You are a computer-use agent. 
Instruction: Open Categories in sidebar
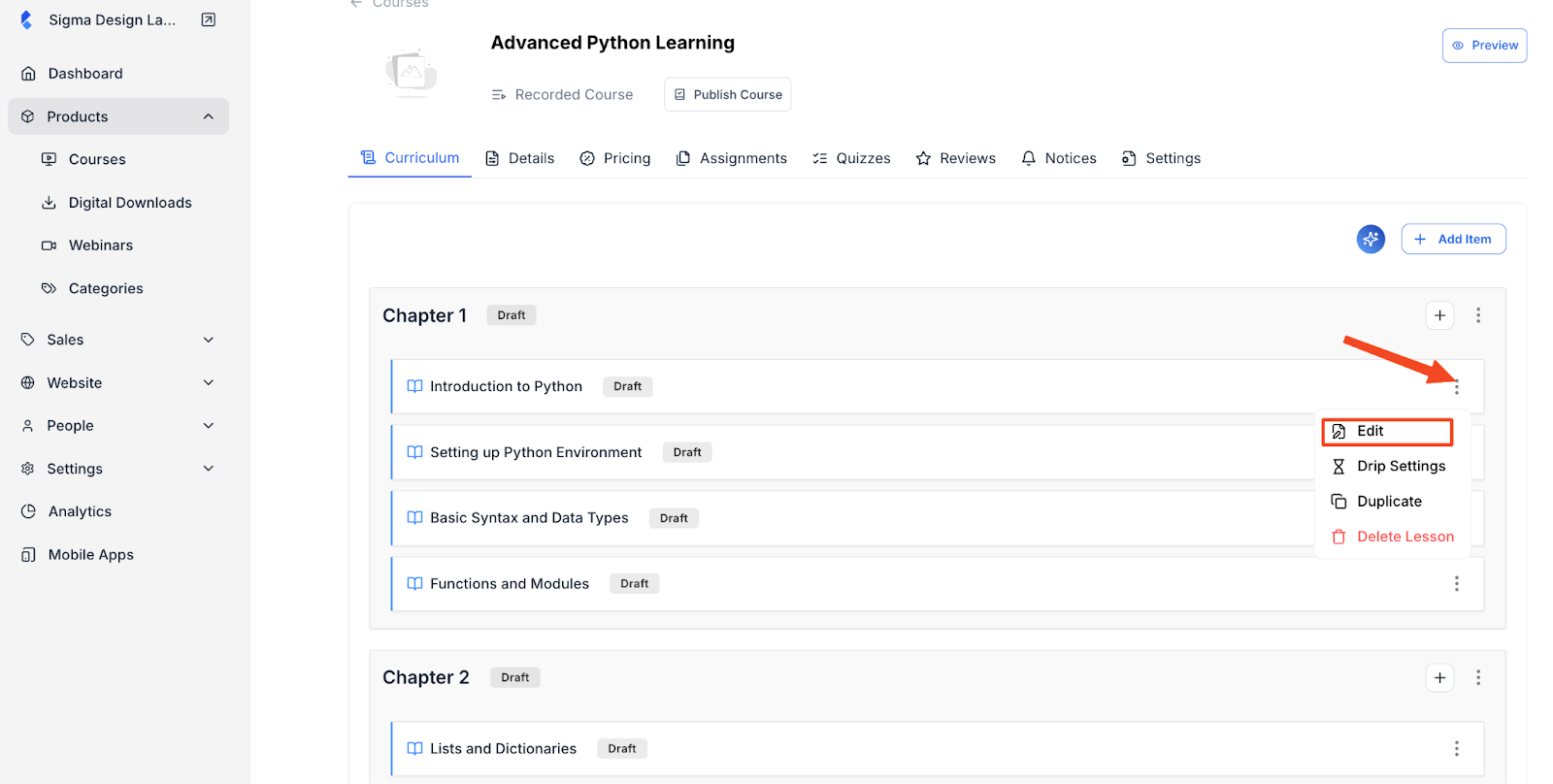coord(106,288)
